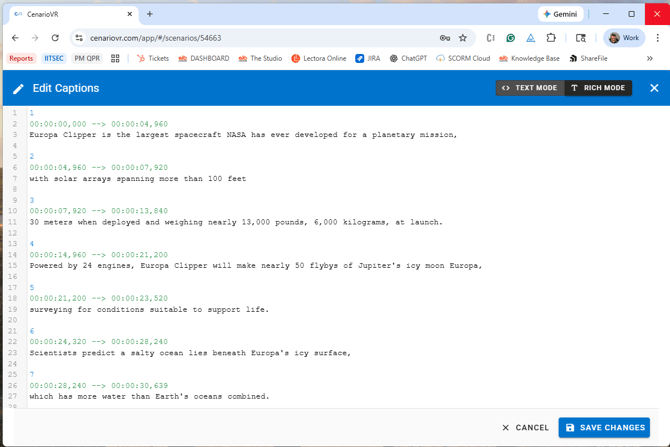This screenshot has width=670, height=447.
Task: Switch to Rich Mode
Action: coord(597,88)
